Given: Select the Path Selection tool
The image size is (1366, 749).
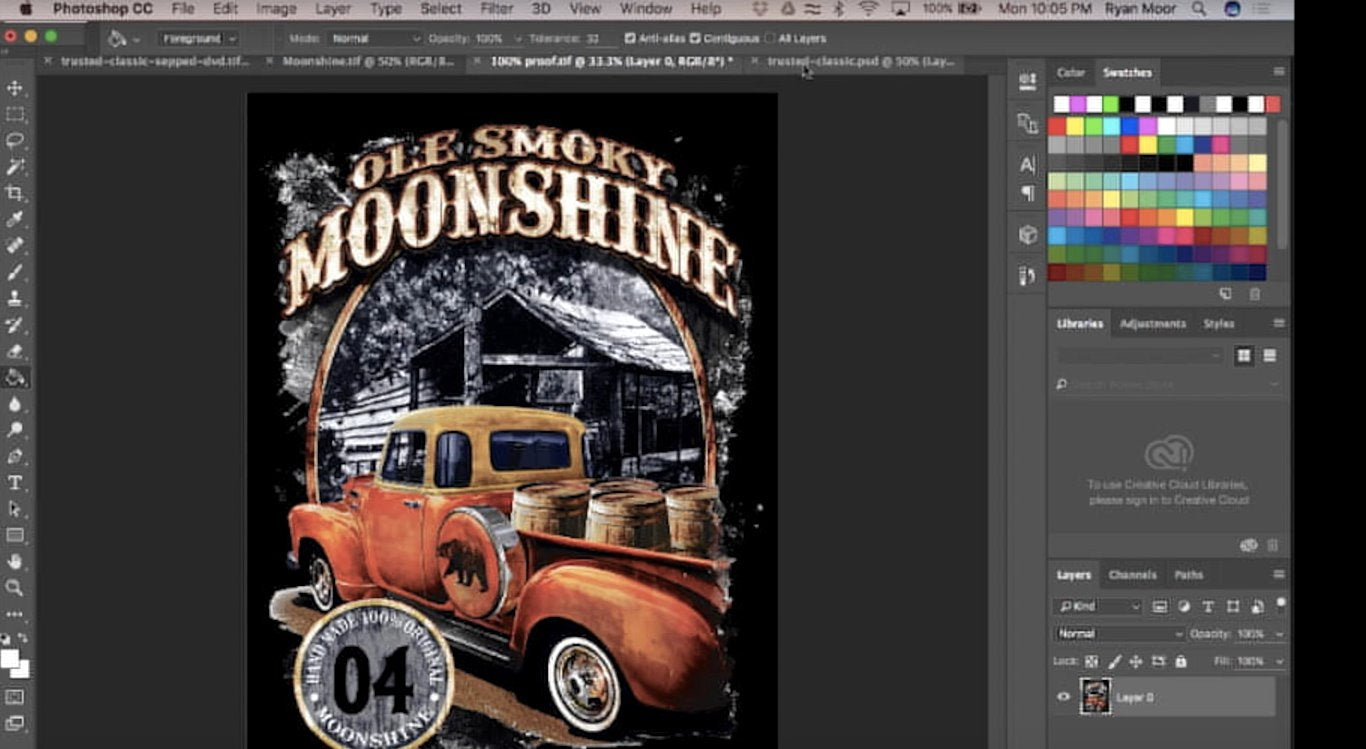Looking at the screenshot, I should 15,508.
